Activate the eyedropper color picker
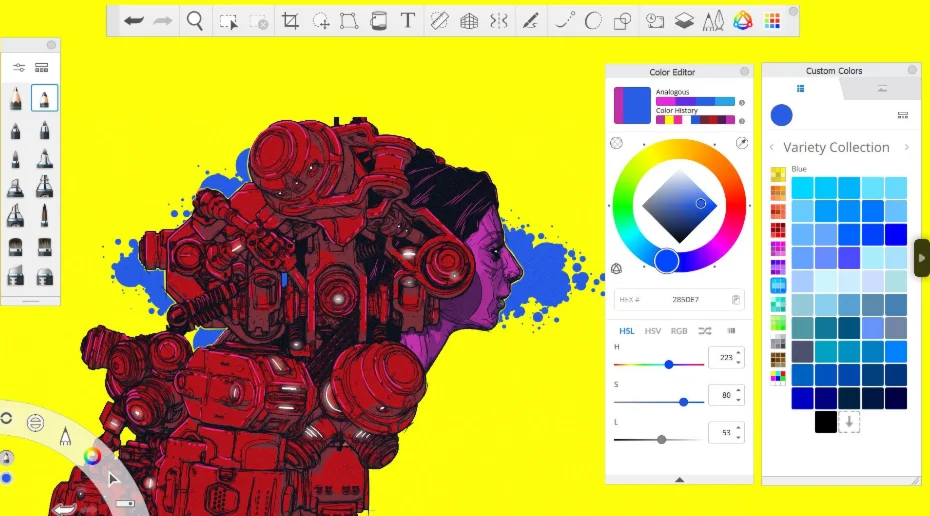Screen dimensions: 930x516 [742, 144]
